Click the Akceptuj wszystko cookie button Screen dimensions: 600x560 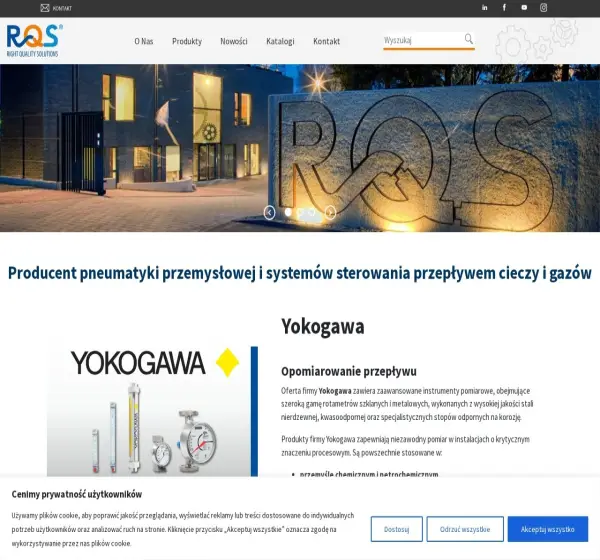click(548, 529)
